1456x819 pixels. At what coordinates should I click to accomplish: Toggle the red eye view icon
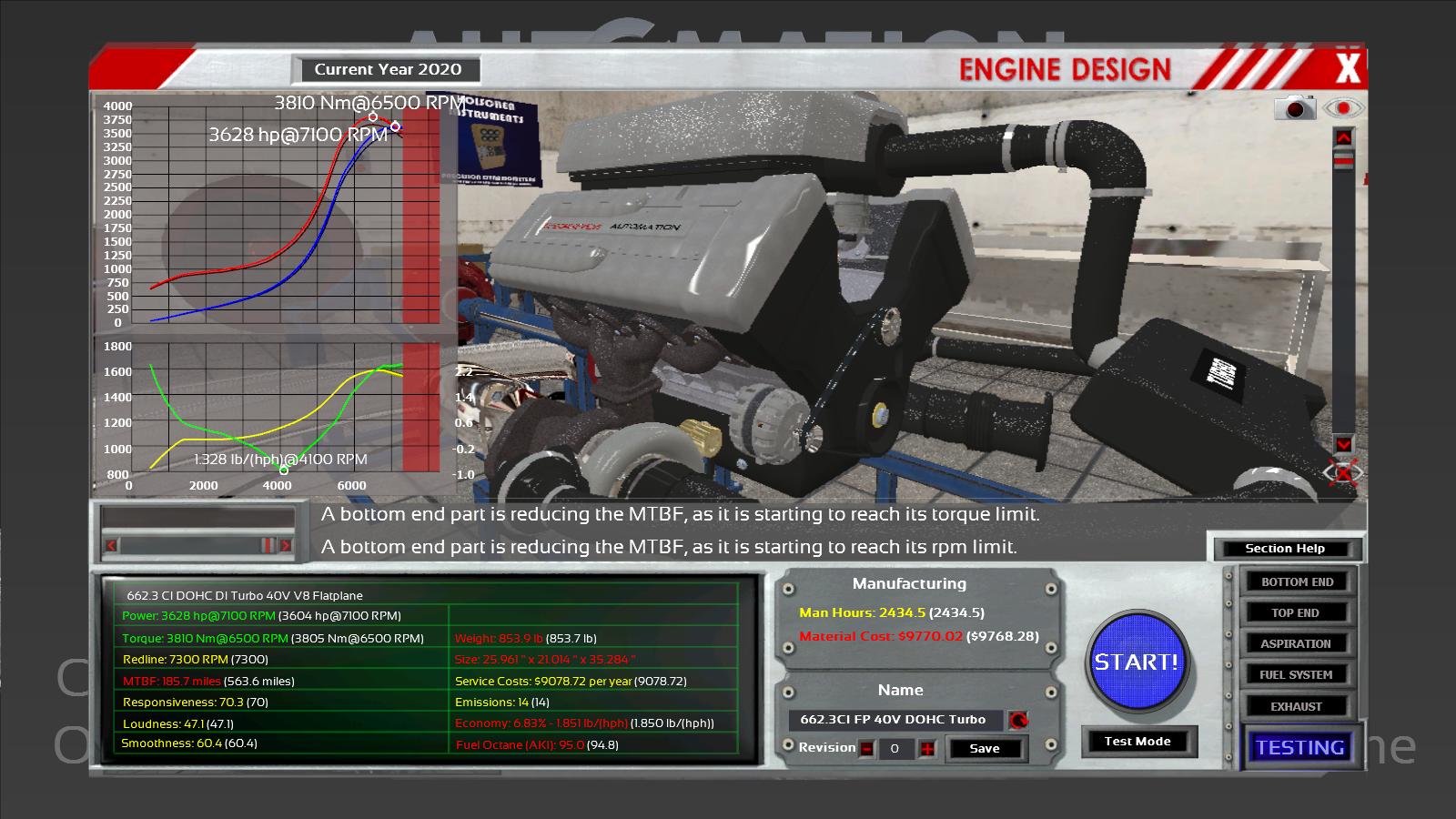tap(1344, 108)
